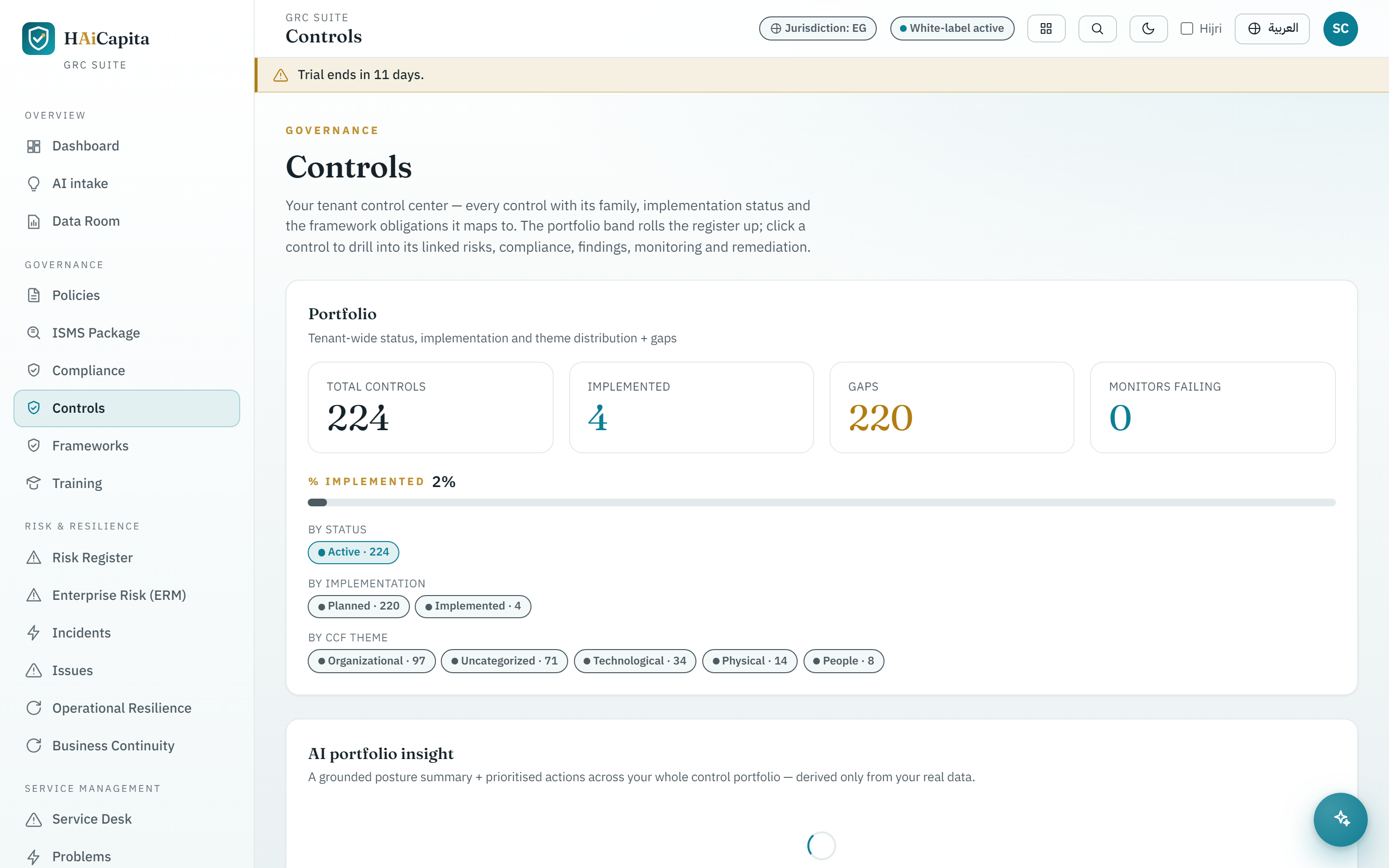
Task: Open the apps grid icon in header
Action: [x=1046, y=29]
